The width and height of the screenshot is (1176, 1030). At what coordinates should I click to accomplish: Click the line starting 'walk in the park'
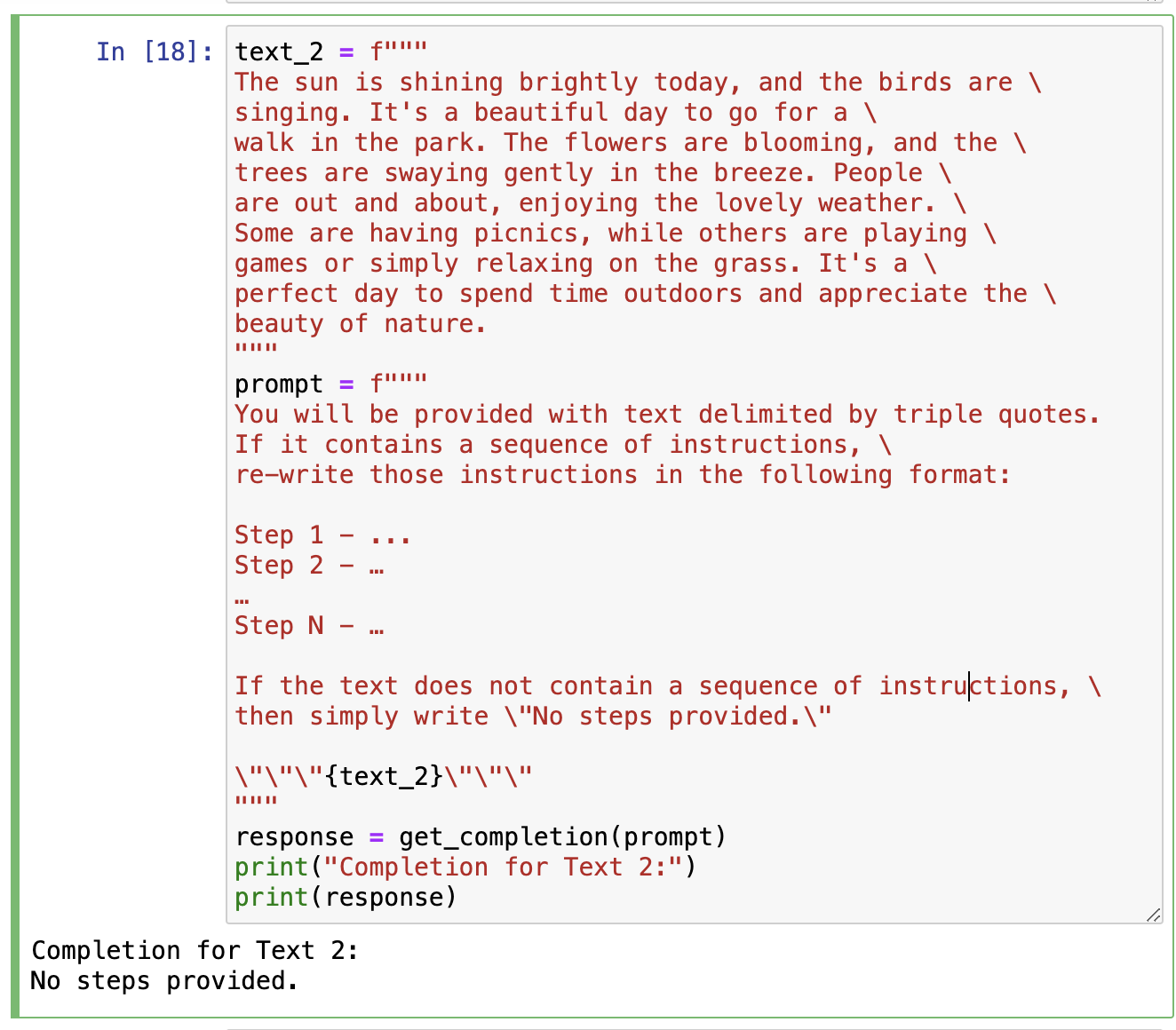coord(630,142)
